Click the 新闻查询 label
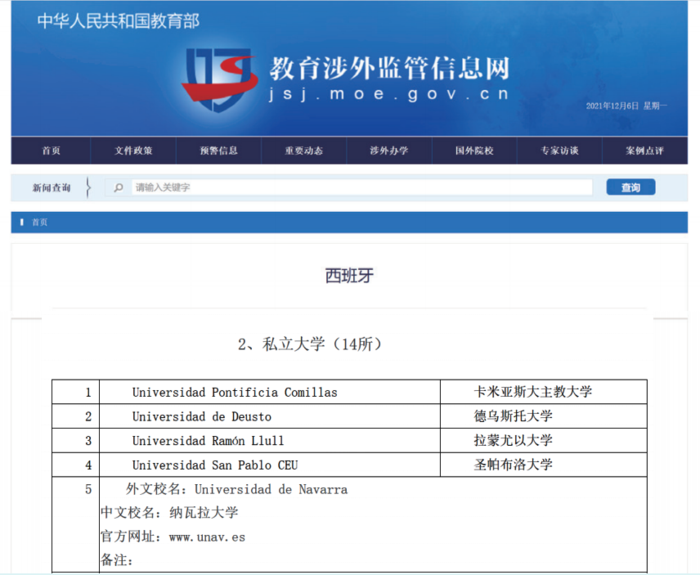The image size is (700, 575). point(51,188)
